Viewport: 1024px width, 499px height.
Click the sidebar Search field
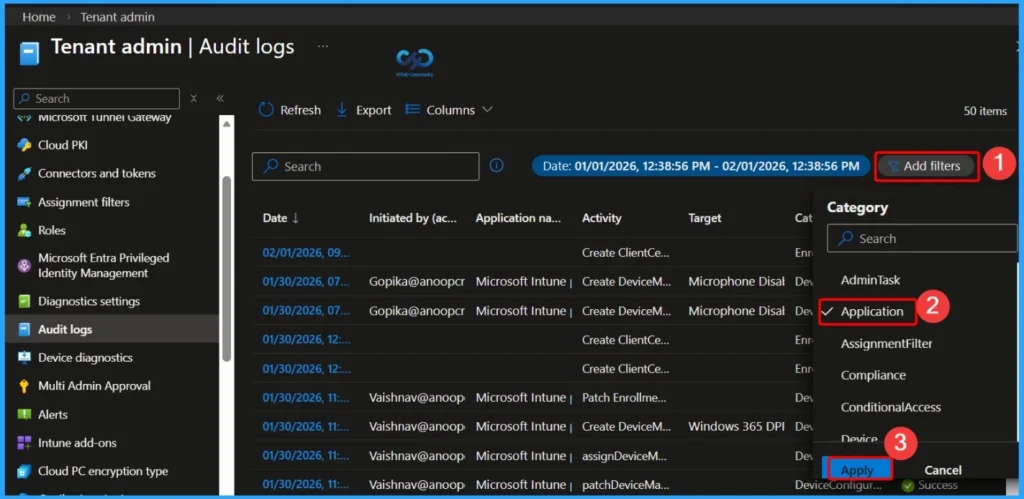pyautogui.click(x=96, y=99)
